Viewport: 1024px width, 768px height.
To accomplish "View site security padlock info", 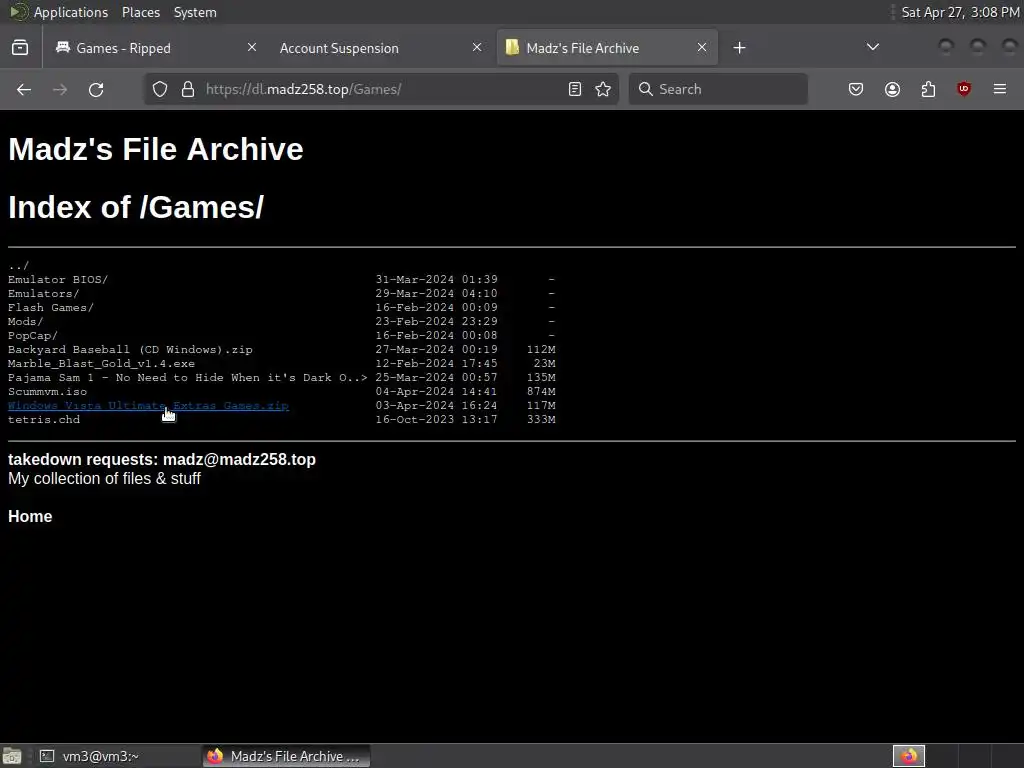I will [x=188, y=89].
